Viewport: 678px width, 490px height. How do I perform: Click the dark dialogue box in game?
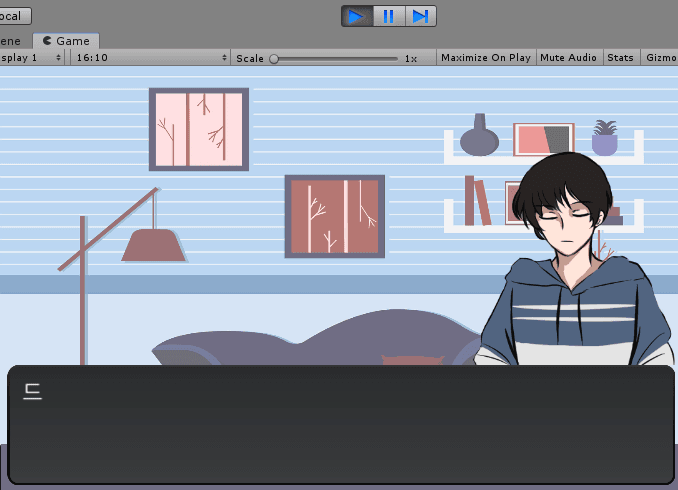pos(341,425)
